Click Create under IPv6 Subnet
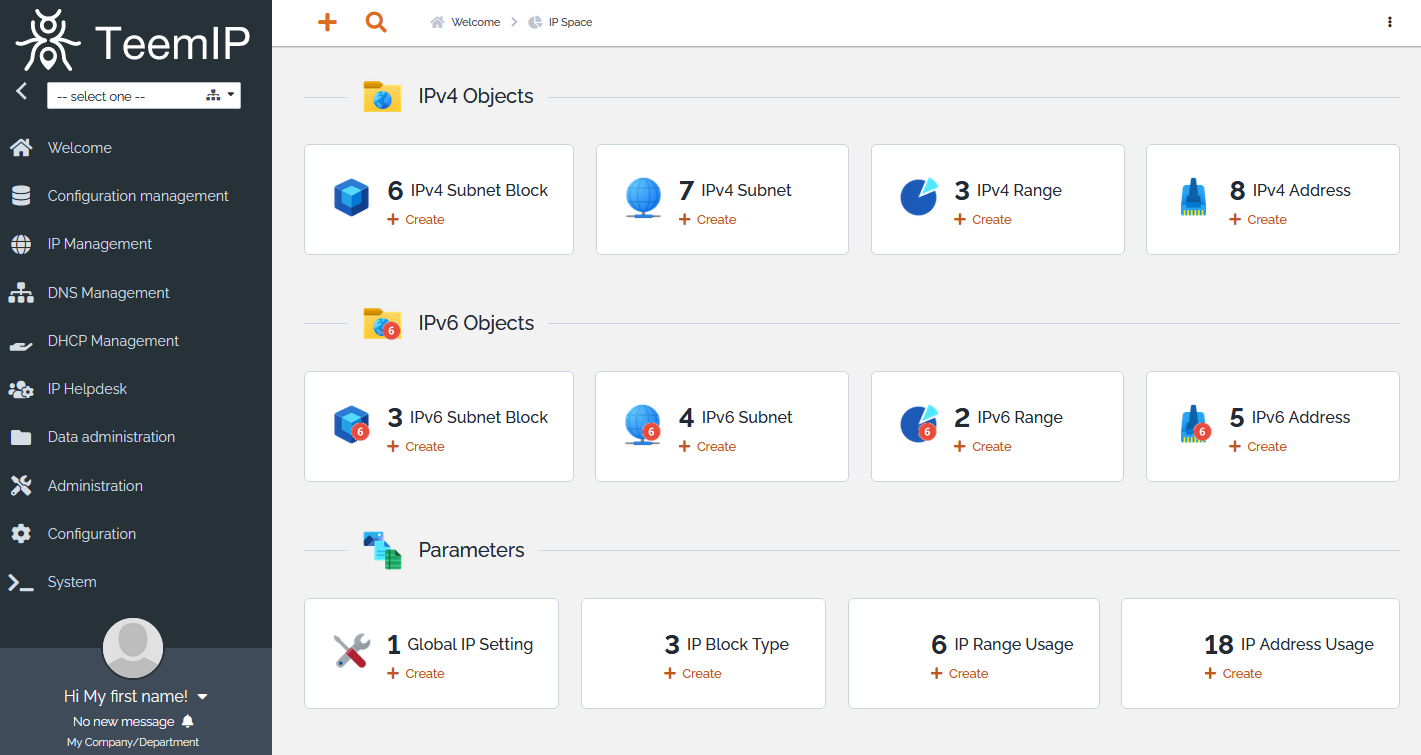Image resolution: width=1421 pixels, height=755 pixels. pyautogui.click(x=715, y=447)
